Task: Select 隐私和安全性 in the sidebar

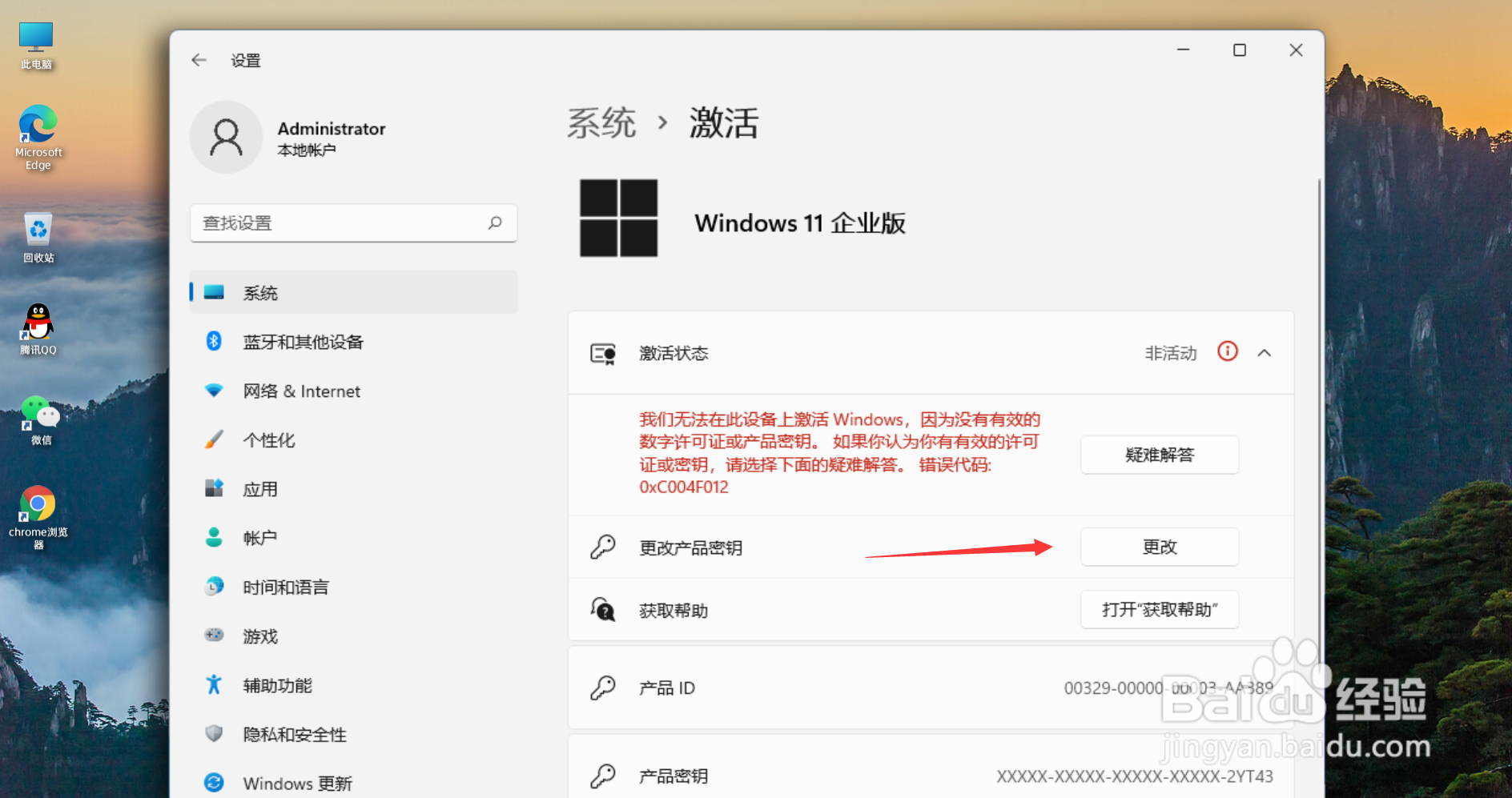Action: [354, 734]
